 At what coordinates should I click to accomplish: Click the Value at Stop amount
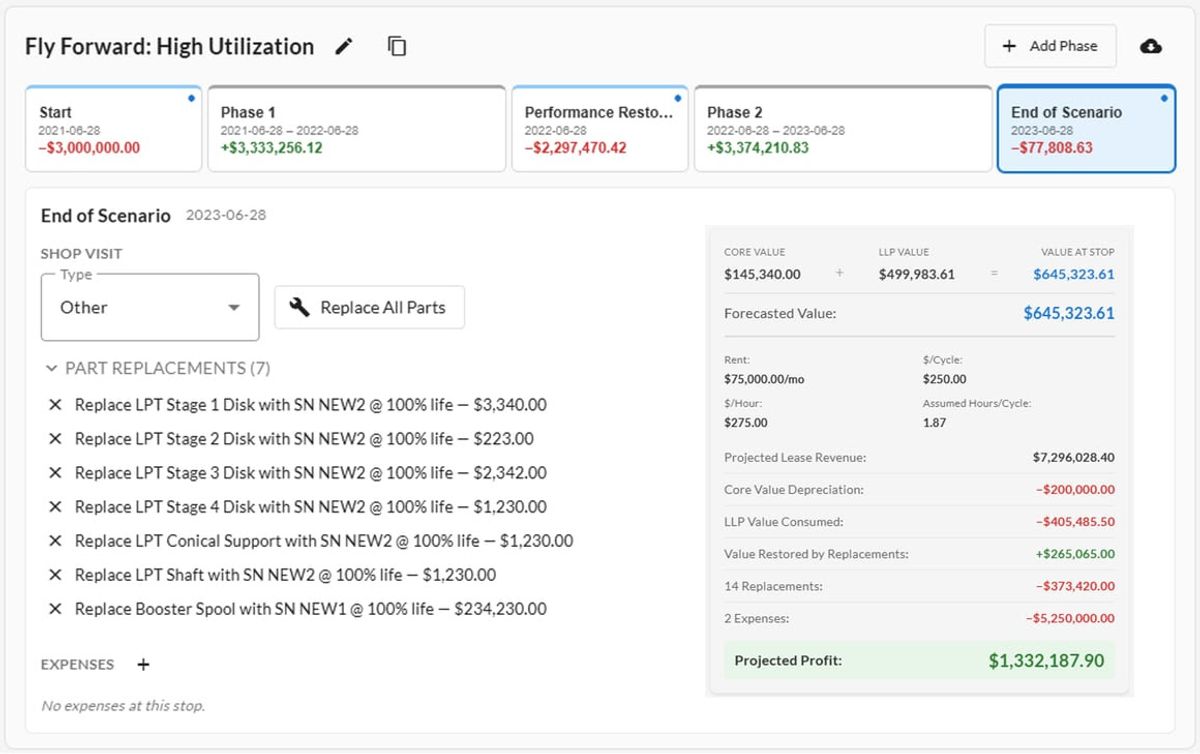1073,274
